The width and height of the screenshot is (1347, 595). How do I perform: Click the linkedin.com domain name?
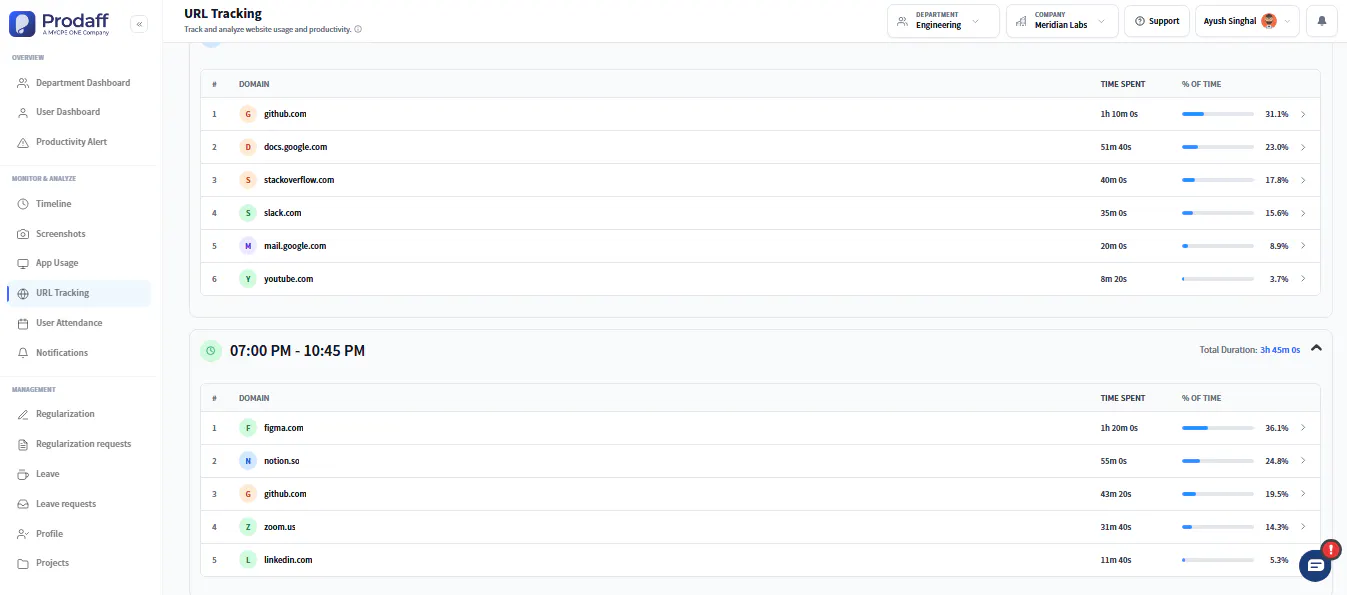pyautogui.click(x=288, y=560)
